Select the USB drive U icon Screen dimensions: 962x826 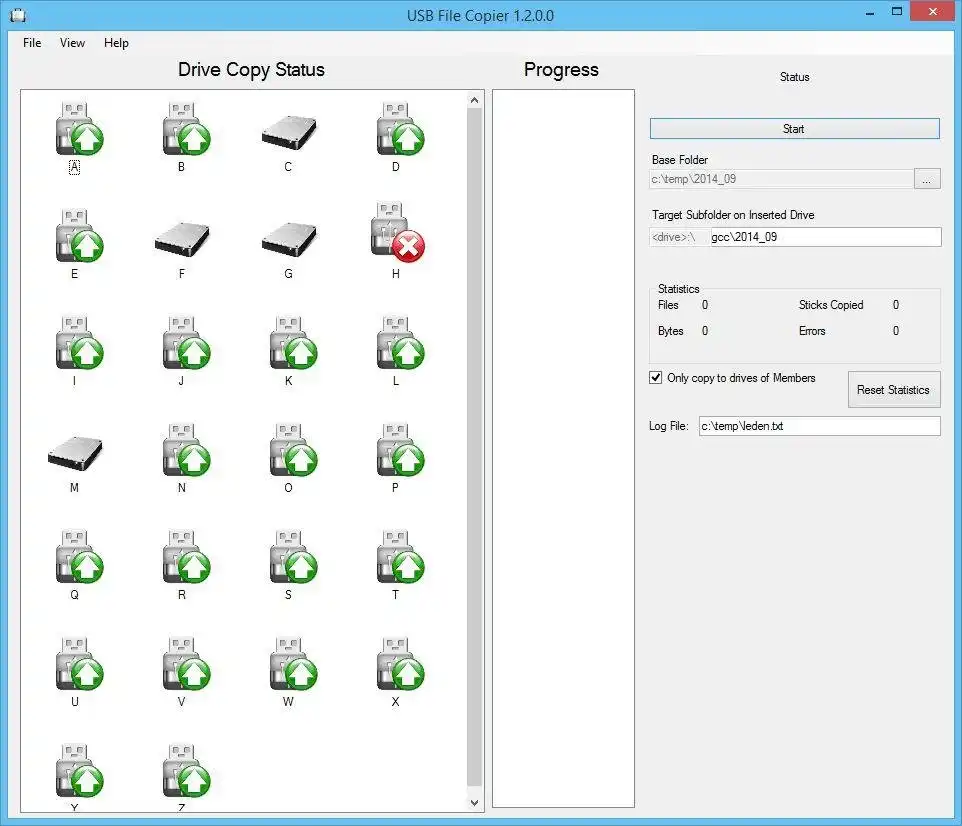click(79, 663)
